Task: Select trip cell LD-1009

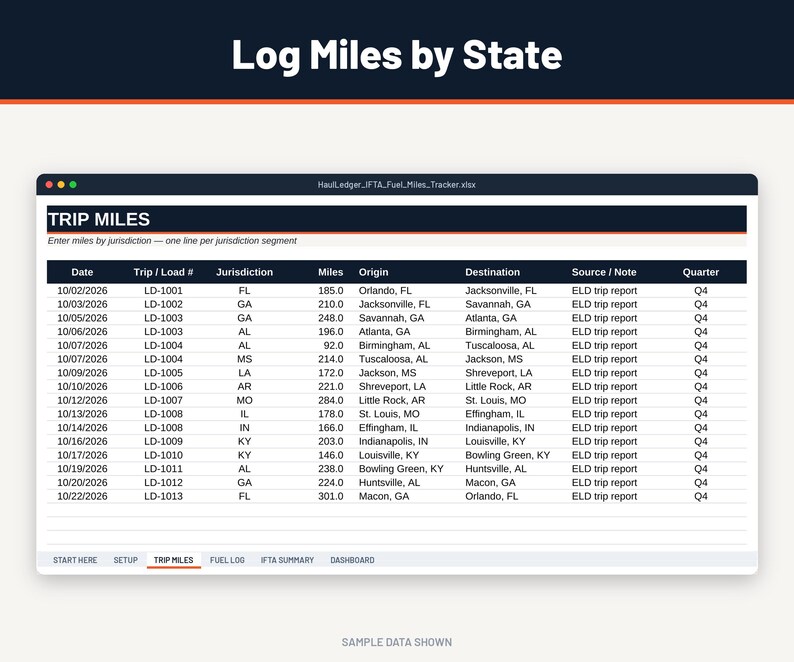Action: point(163,441)
